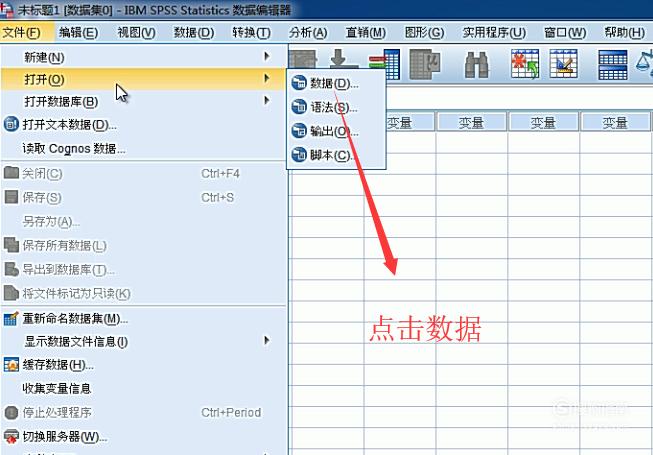Click the icon beside 输出(O)... submenu entry
Screen dimensions: 653x455
[299, 131]
